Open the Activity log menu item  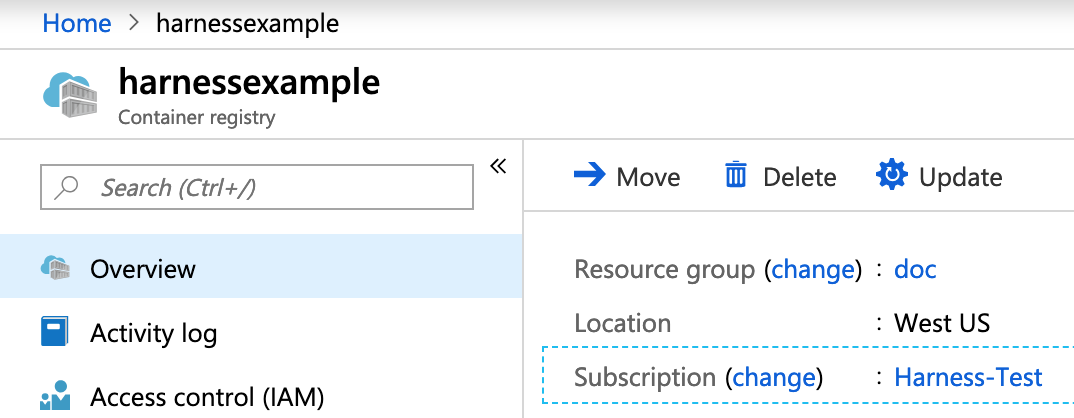tap(261, 332)
